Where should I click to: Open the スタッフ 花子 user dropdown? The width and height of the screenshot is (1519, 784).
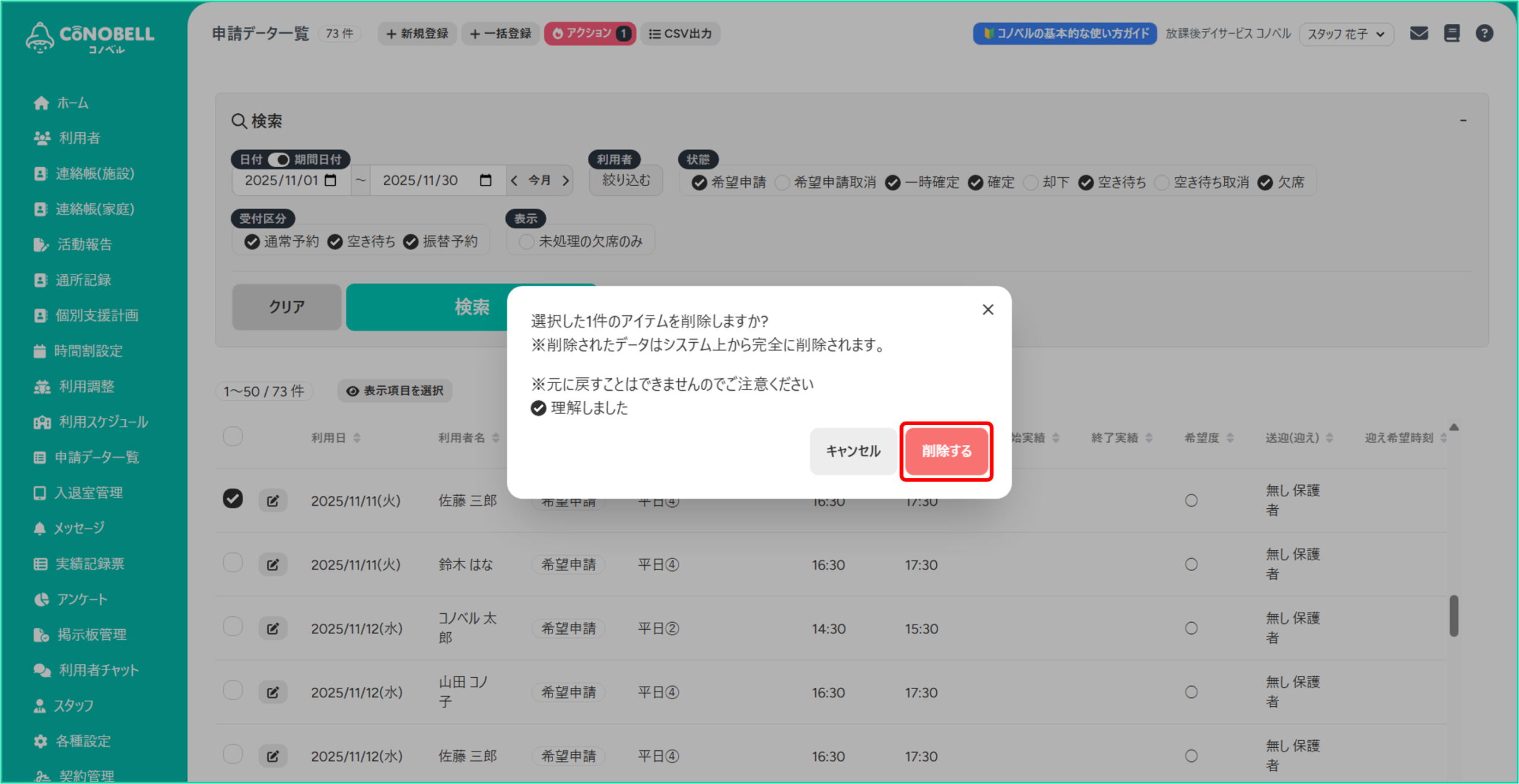point(1345,34)
